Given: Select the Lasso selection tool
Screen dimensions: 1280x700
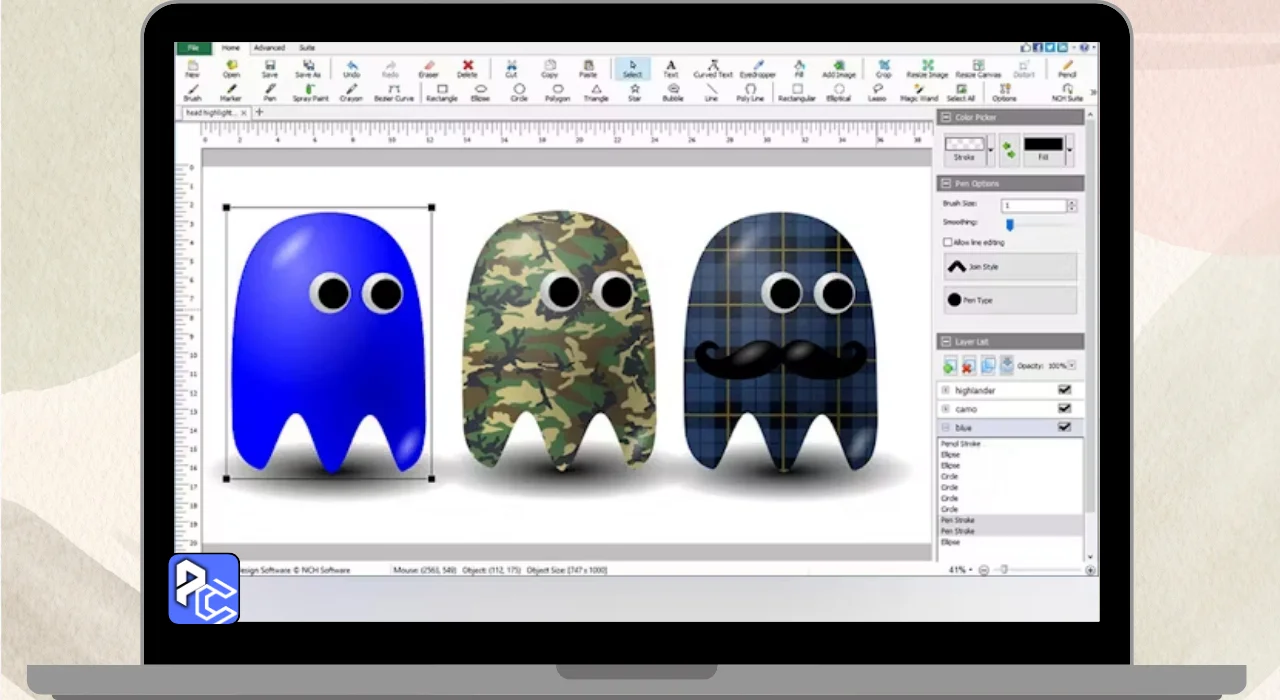Looking at the screenshot, I should pyautogui.click(x=877, y=92).
